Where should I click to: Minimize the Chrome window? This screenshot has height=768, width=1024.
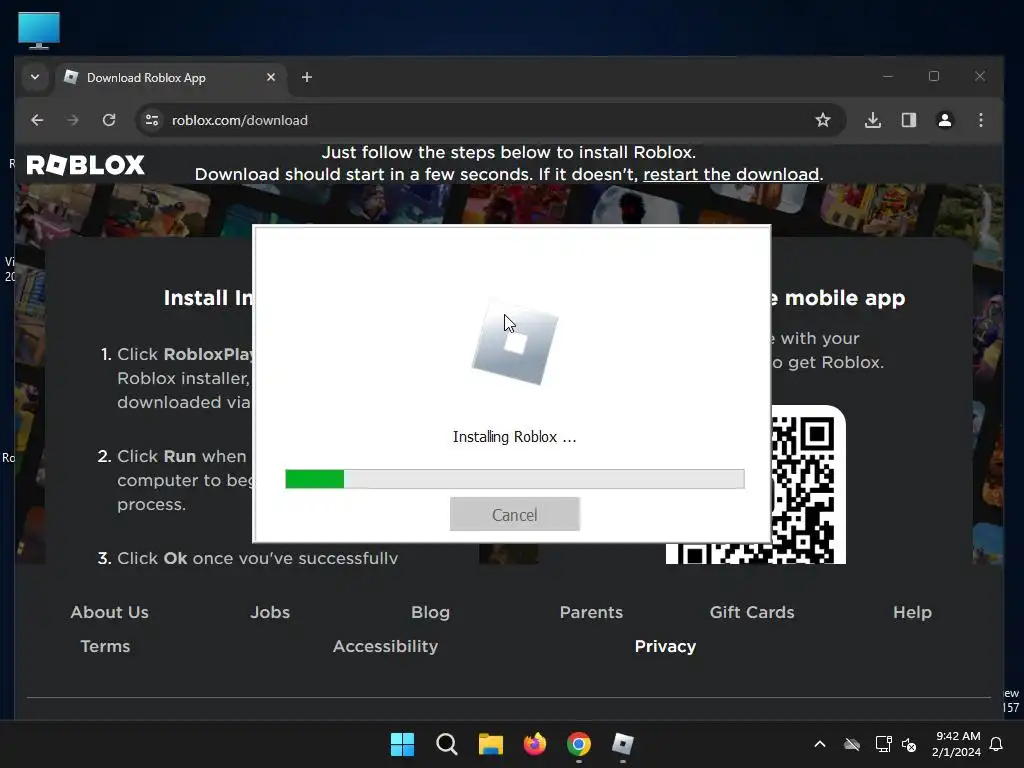click(x=888, y=76)
